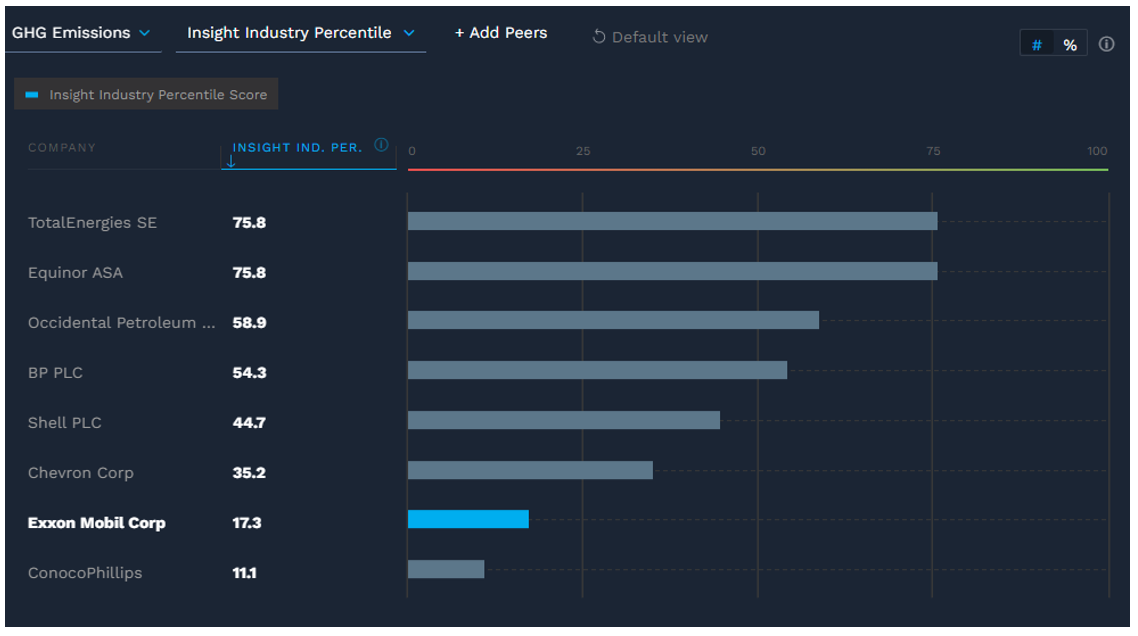
Task: Switch to the % percent view
Action: pyautogui.click(x=1070, y=45)
